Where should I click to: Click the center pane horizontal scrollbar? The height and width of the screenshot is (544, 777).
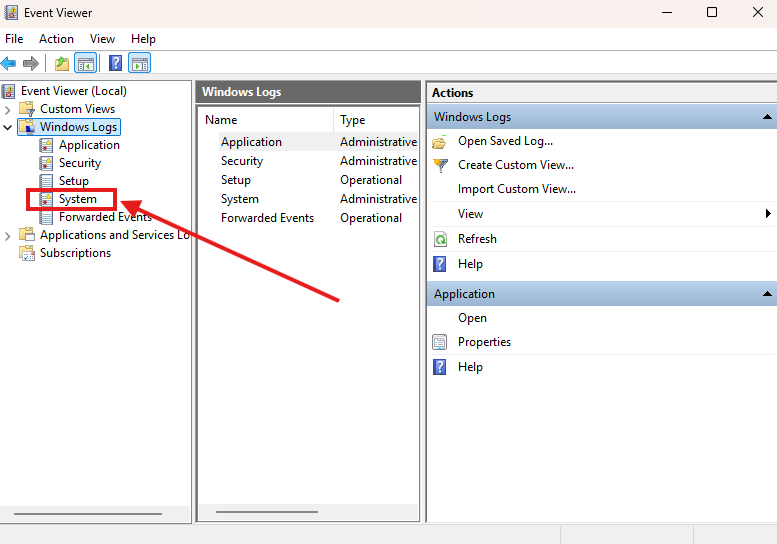tap(267, 512)
